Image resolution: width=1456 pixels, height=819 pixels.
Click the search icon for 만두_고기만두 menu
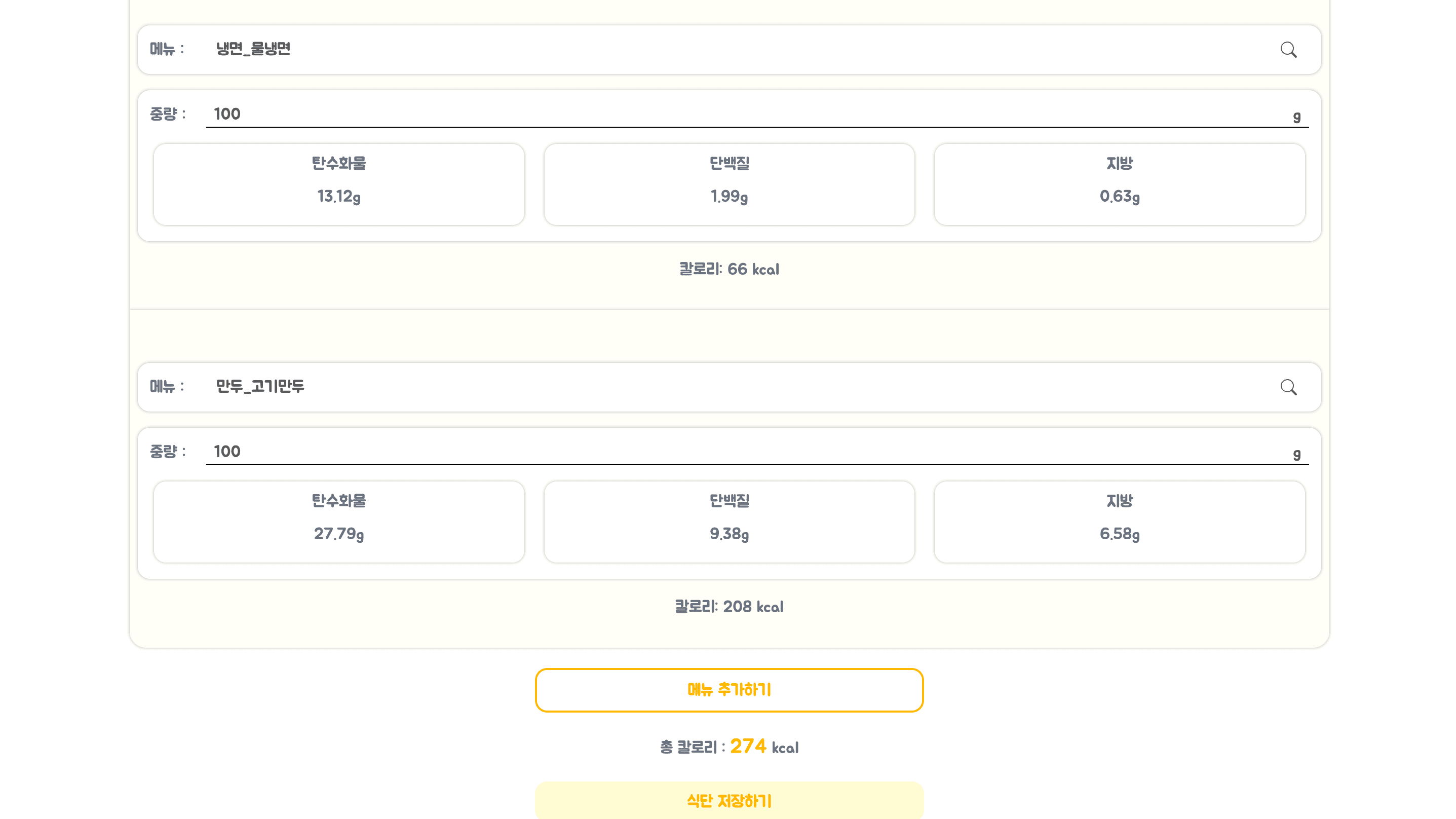click(x=1288, y=387)
